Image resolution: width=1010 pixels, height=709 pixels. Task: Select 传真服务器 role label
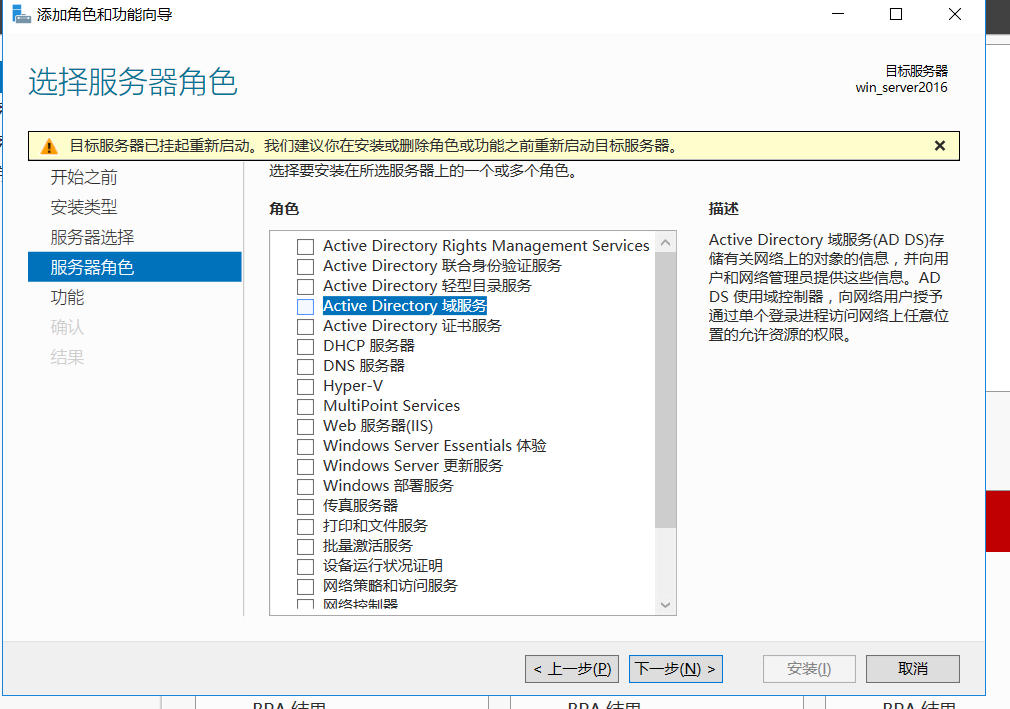click(361, 506)
